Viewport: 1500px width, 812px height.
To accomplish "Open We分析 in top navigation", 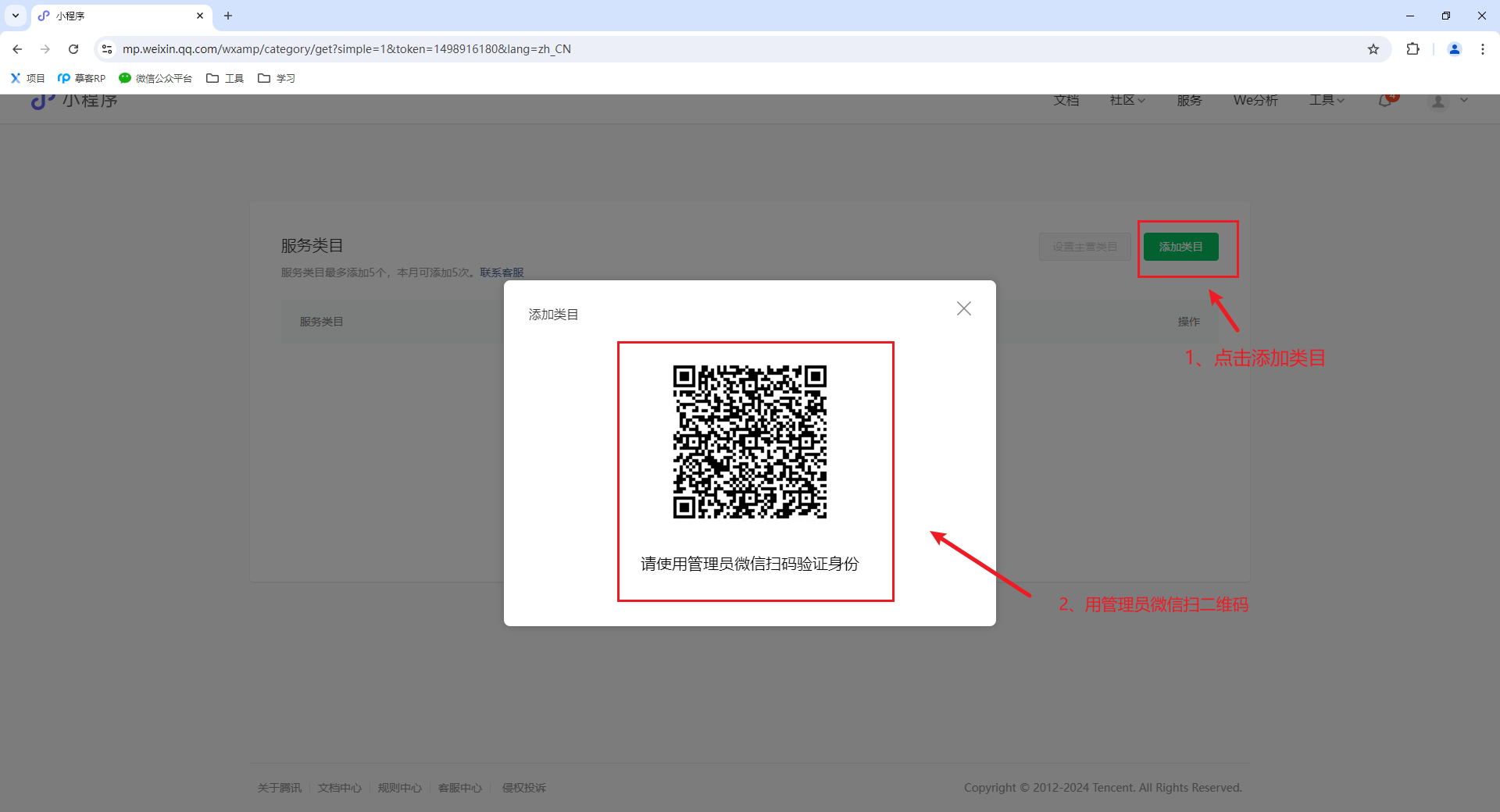I will [1255, 101].
